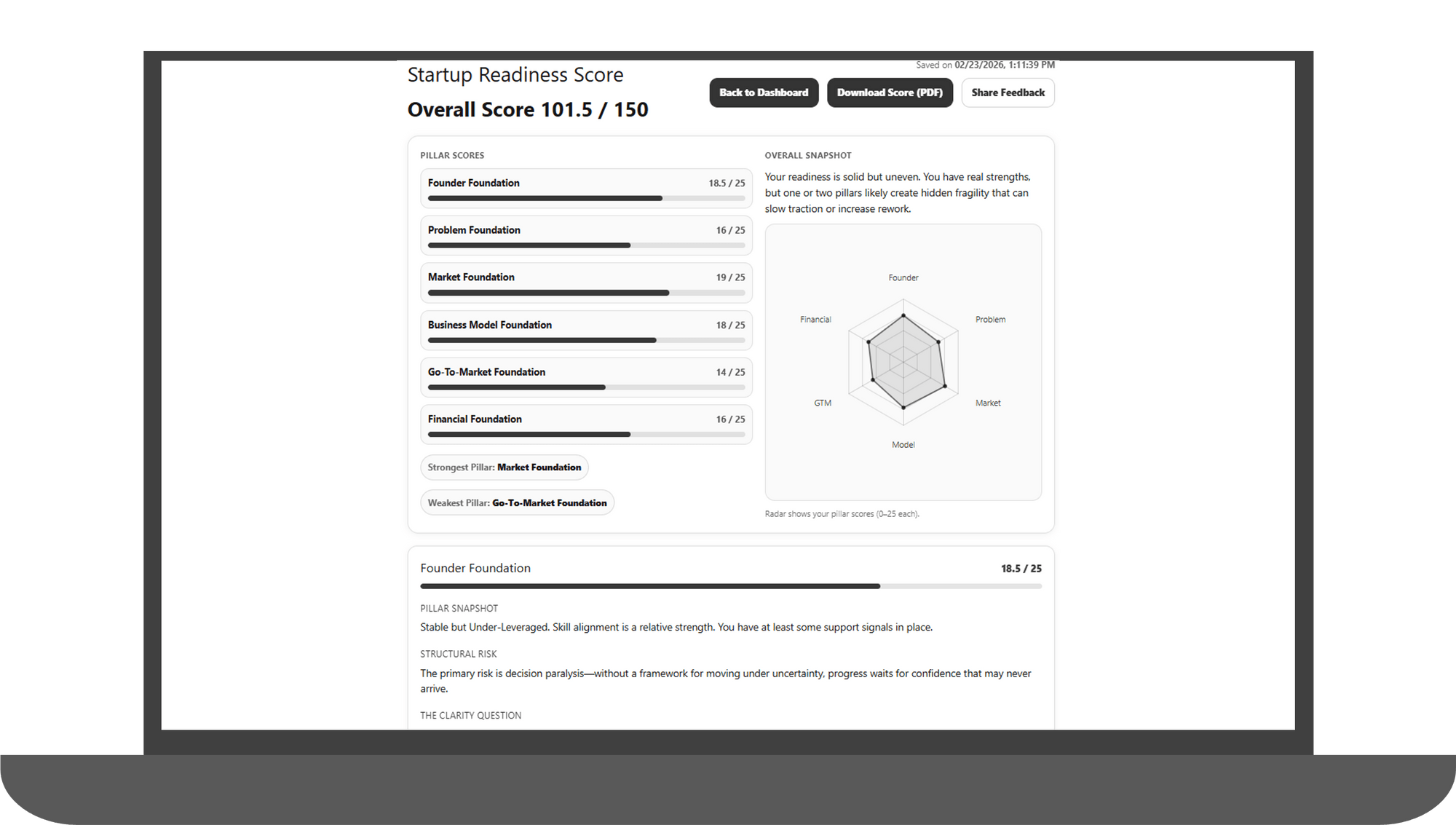Click the Strongest Pillar: Market Foundation chip
The width and height of the screenshot is (1456, 825).
pyautogui.click(x=505, y=467)
